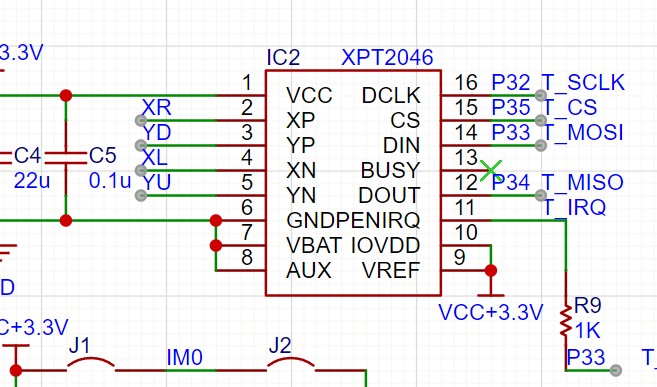
Task: Click the IM0 net label
Action: (184, 358)
